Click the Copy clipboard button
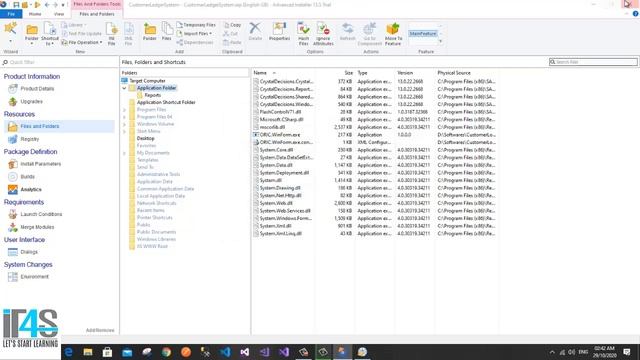Image resolution: width=640 pixels, height=360 pixels. [232, 25]
